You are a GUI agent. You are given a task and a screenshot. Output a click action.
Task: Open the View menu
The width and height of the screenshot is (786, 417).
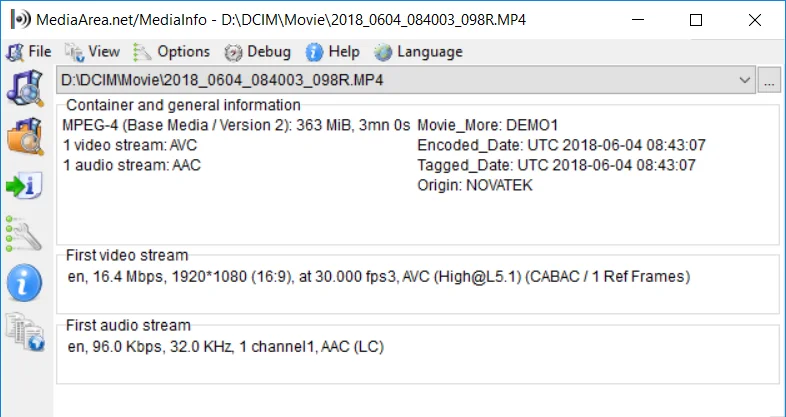pyautogui.click(x=92, y=52)
